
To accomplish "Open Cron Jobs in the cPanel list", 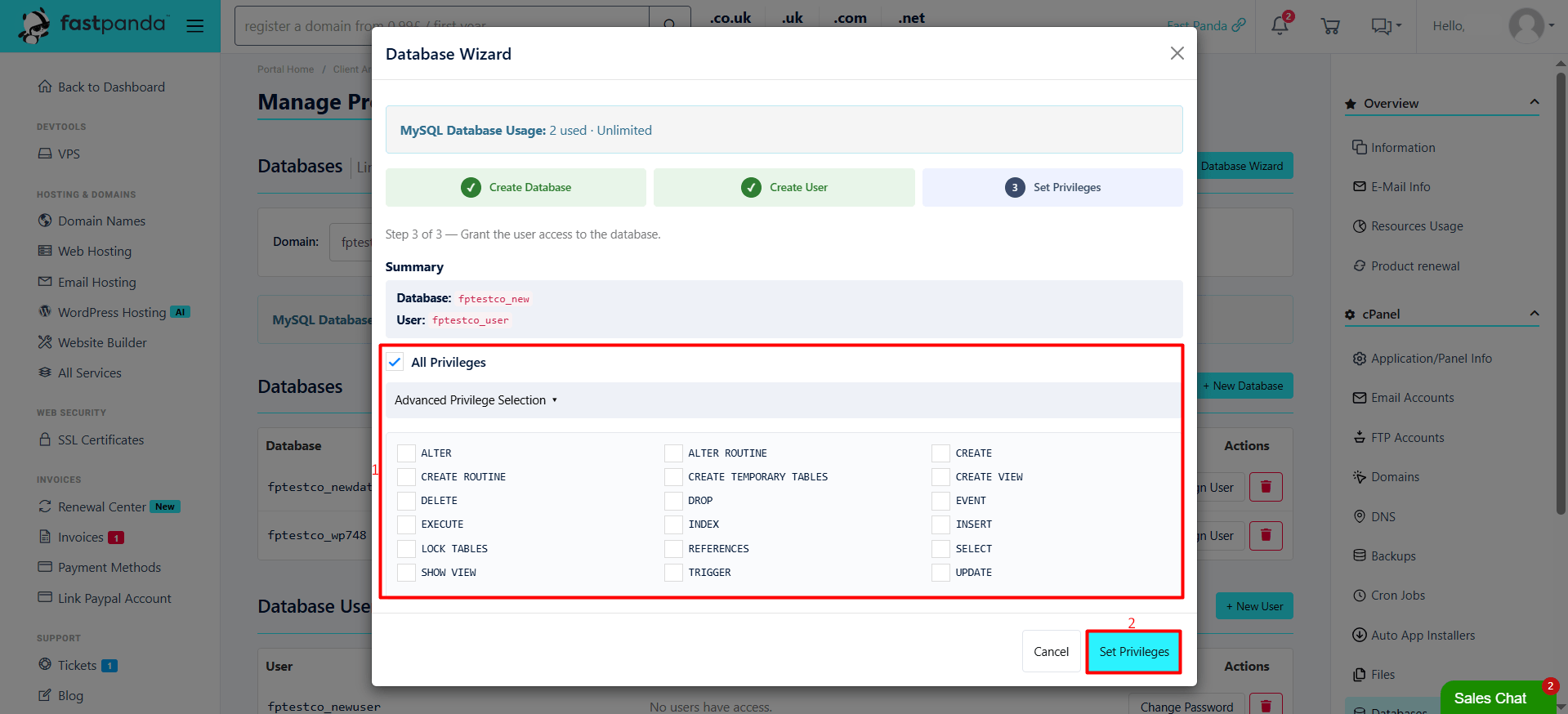I will tap(1388, 596).
